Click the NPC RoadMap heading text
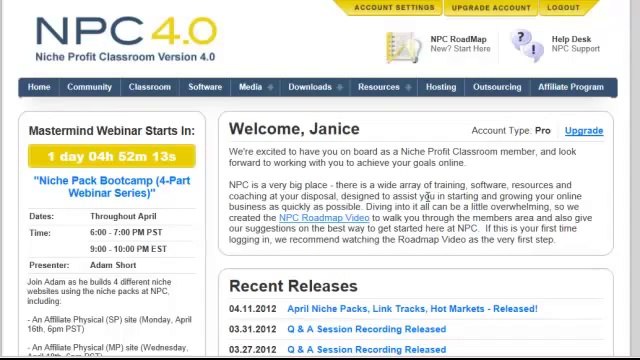 [458, 39]
